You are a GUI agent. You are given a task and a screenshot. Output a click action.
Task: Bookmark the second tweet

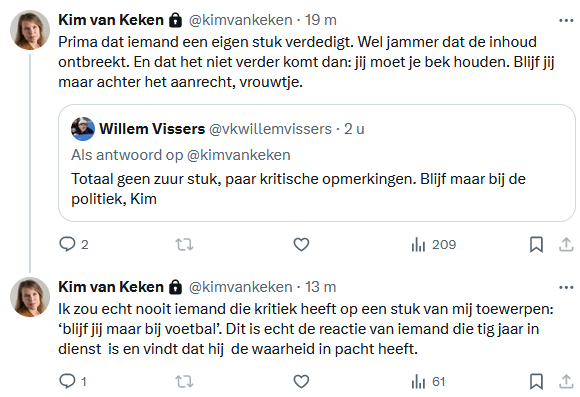tap(536, 381)
